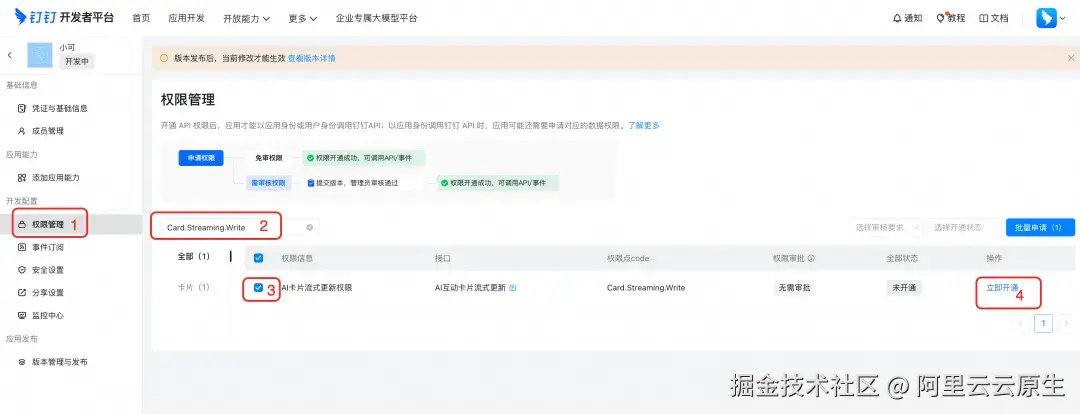Screen dimensions: 1080x414
Task: Click 批量申请 (1) button
Action: click(1040, 227)
